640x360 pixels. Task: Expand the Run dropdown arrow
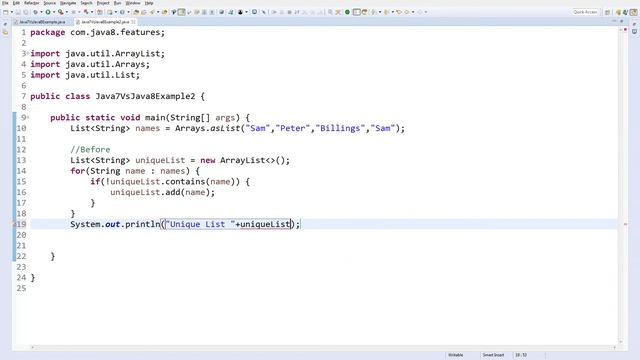54,12
